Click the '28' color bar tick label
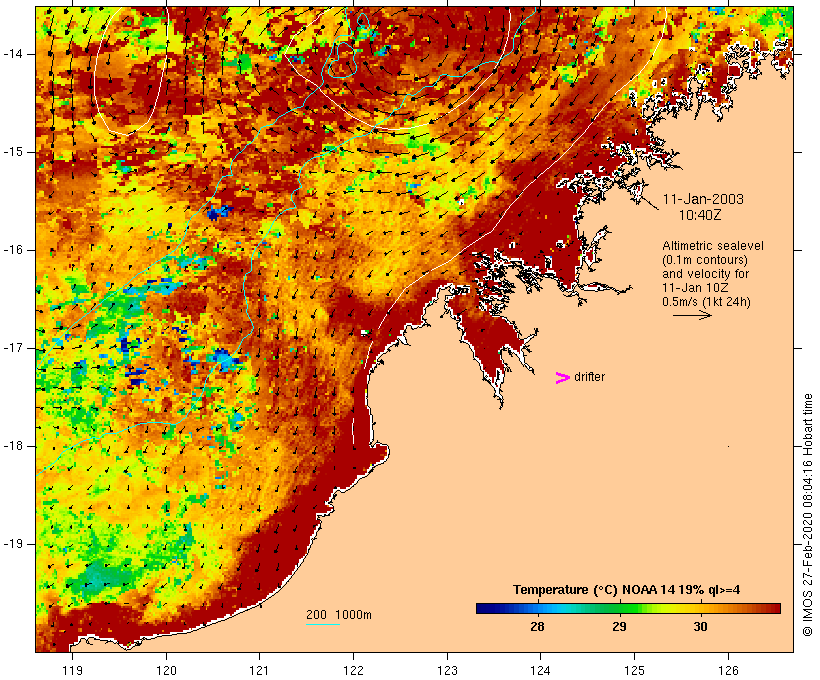 tap(537, 627)
